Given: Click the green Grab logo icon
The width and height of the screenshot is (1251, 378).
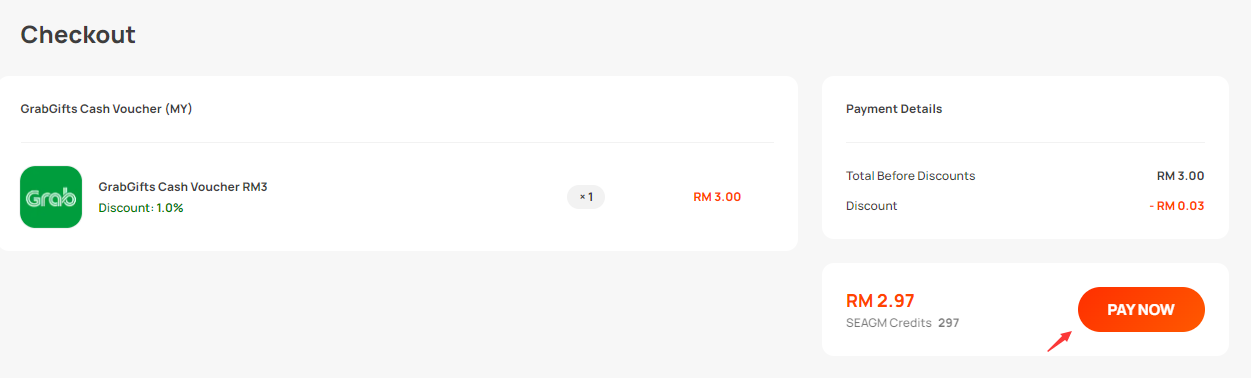Looking at the screenshot, I should click(51, 197).
